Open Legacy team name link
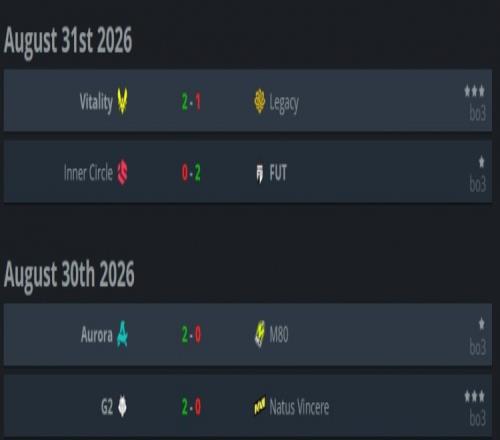 coord(284,103)
